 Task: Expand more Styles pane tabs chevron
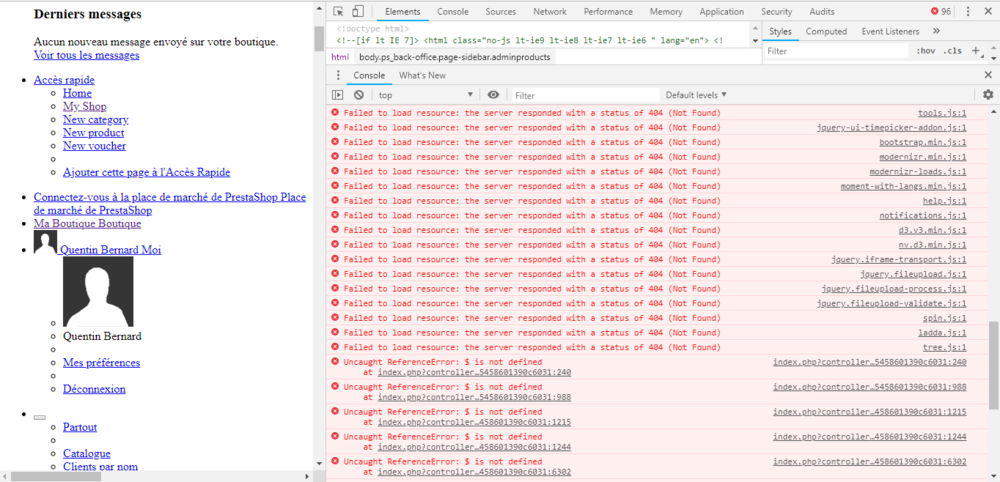(936, 31)
